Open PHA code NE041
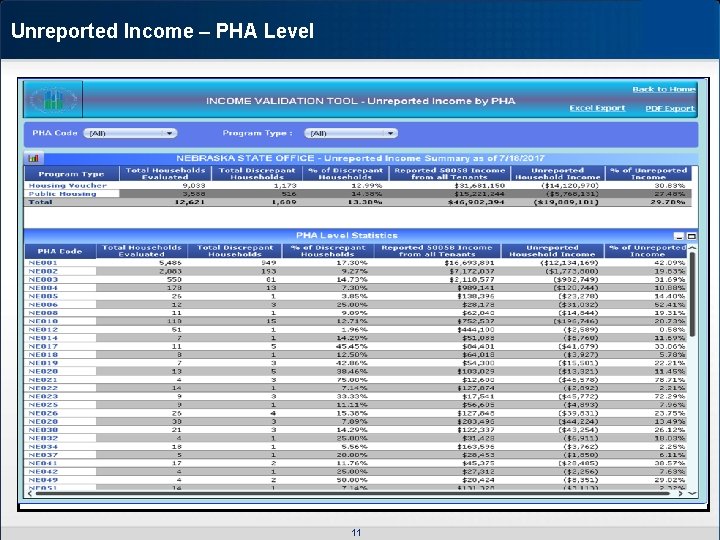 (x=43, y=463)
